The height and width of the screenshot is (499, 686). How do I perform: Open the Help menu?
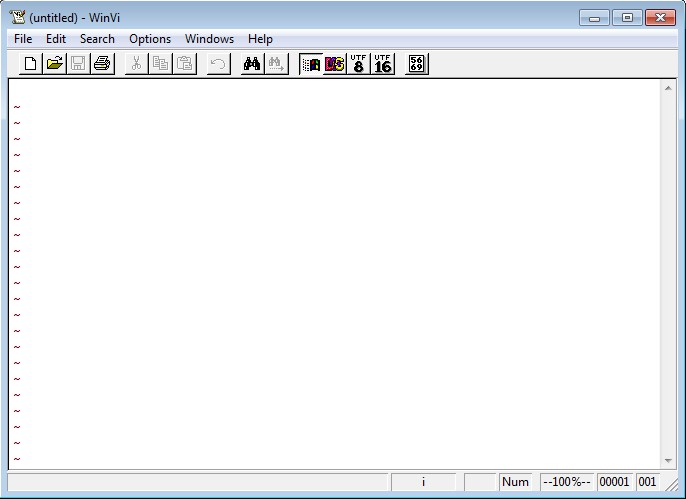[x=260, y=39]
